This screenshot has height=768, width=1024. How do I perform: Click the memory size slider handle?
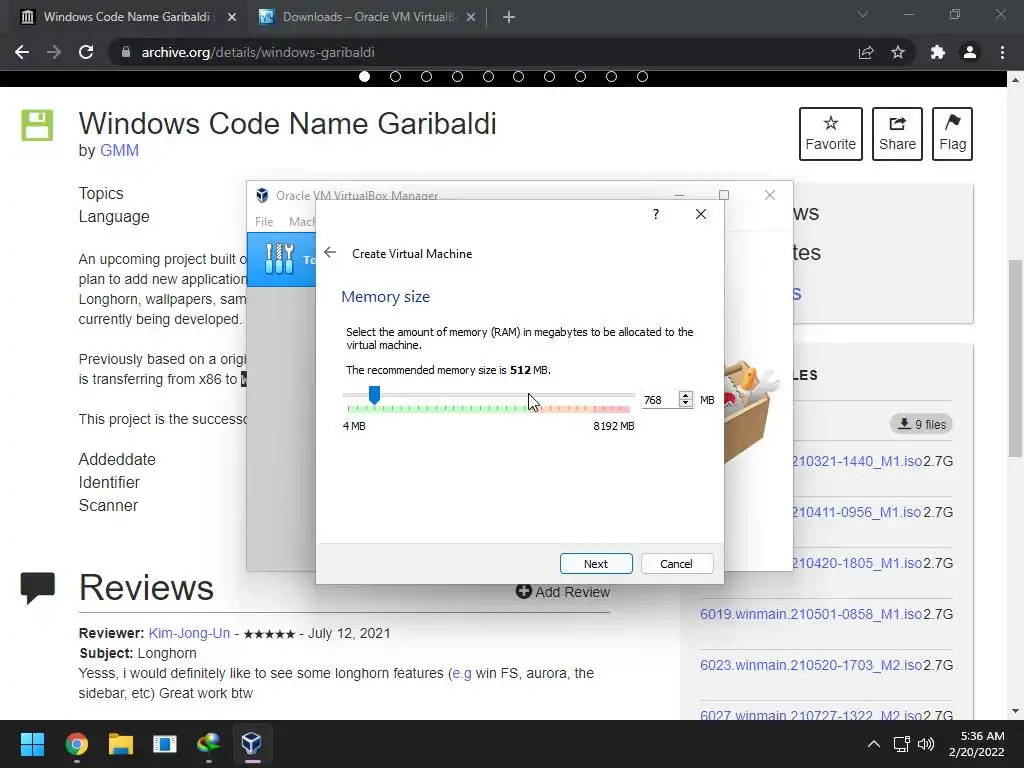[x=374, y=394]
